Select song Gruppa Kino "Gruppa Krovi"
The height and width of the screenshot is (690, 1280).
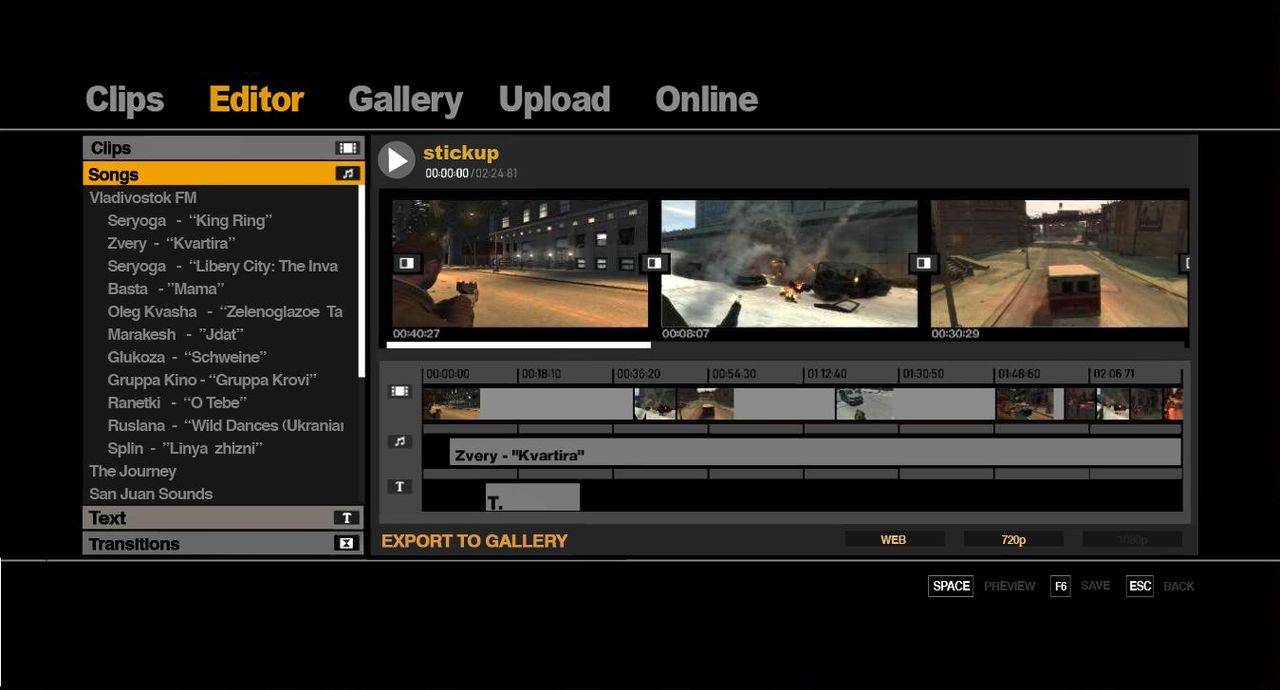211,380
